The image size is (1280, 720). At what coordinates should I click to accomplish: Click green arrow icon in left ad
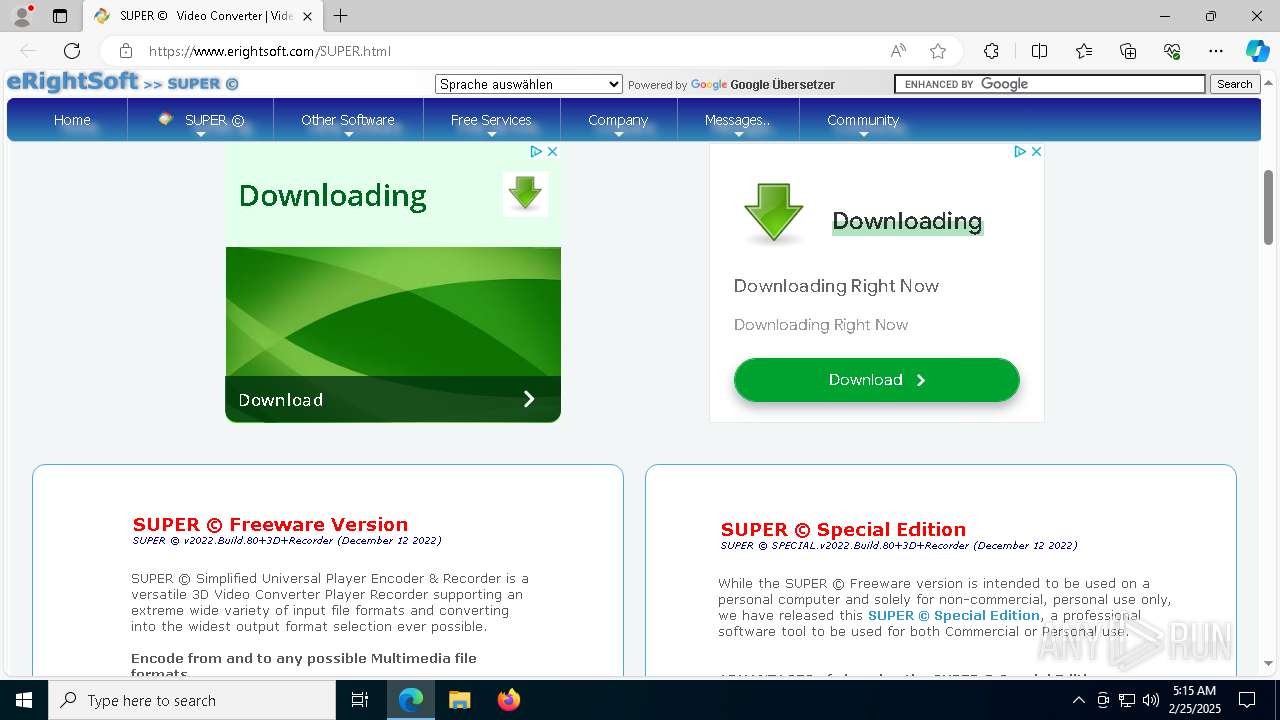click(525, 193)
